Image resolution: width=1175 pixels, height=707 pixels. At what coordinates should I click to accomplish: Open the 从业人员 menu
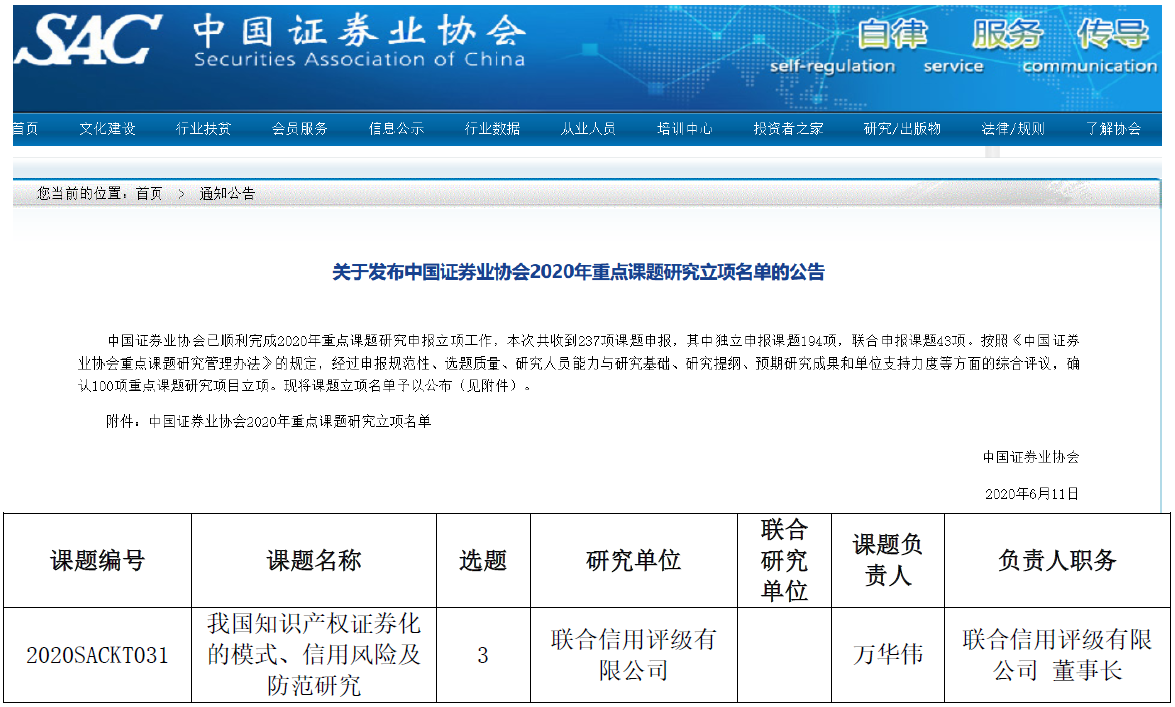[588, 129]
